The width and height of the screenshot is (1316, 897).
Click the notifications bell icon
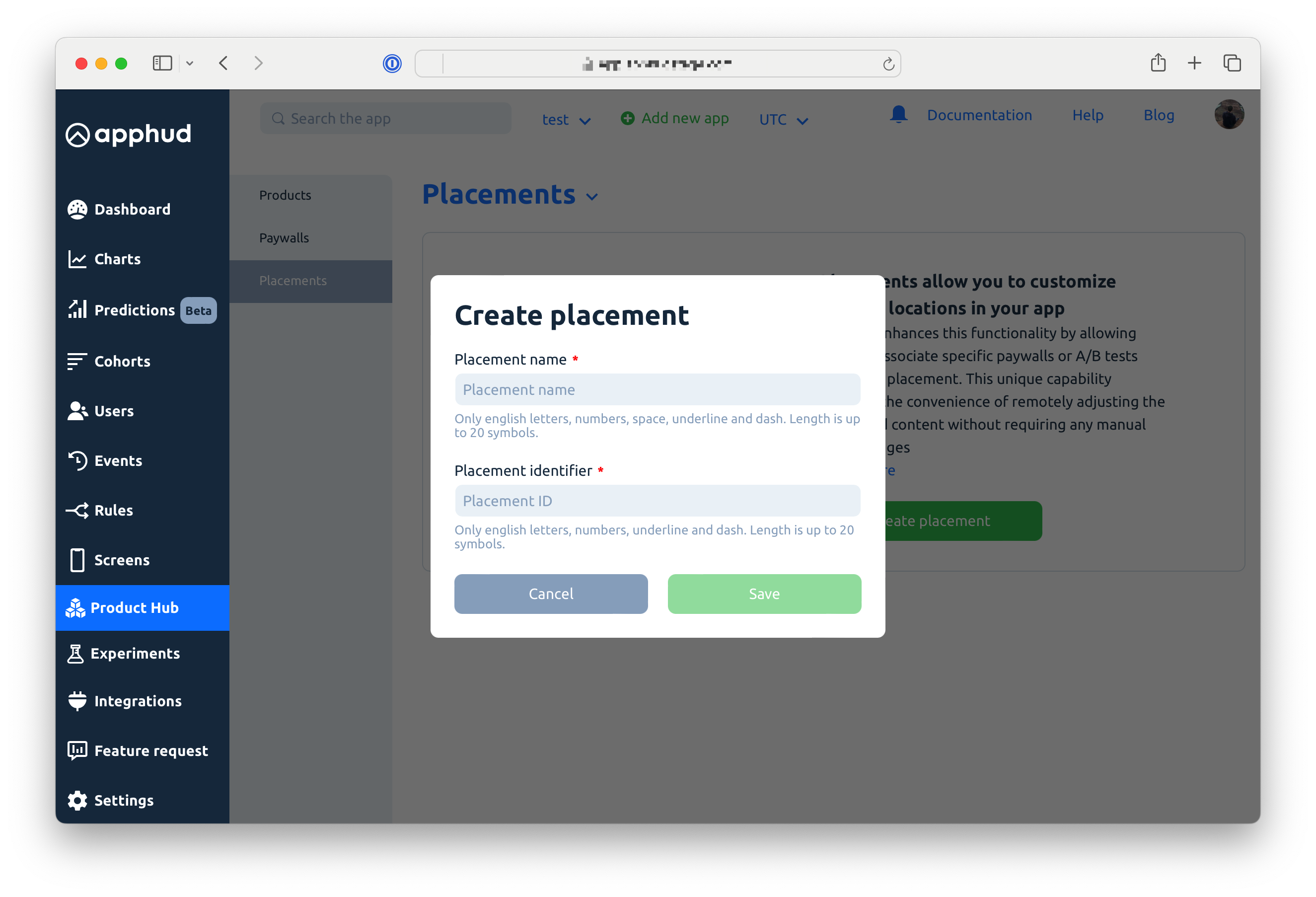[x=898, y=115]
